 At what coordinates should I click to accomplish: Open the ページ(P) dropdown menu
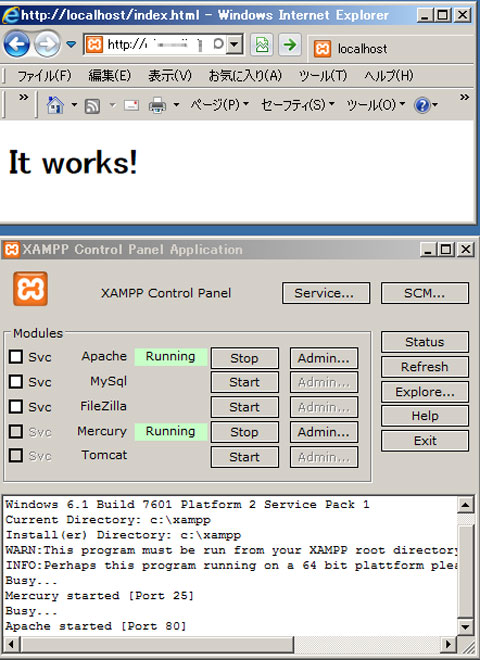[219, 104]
